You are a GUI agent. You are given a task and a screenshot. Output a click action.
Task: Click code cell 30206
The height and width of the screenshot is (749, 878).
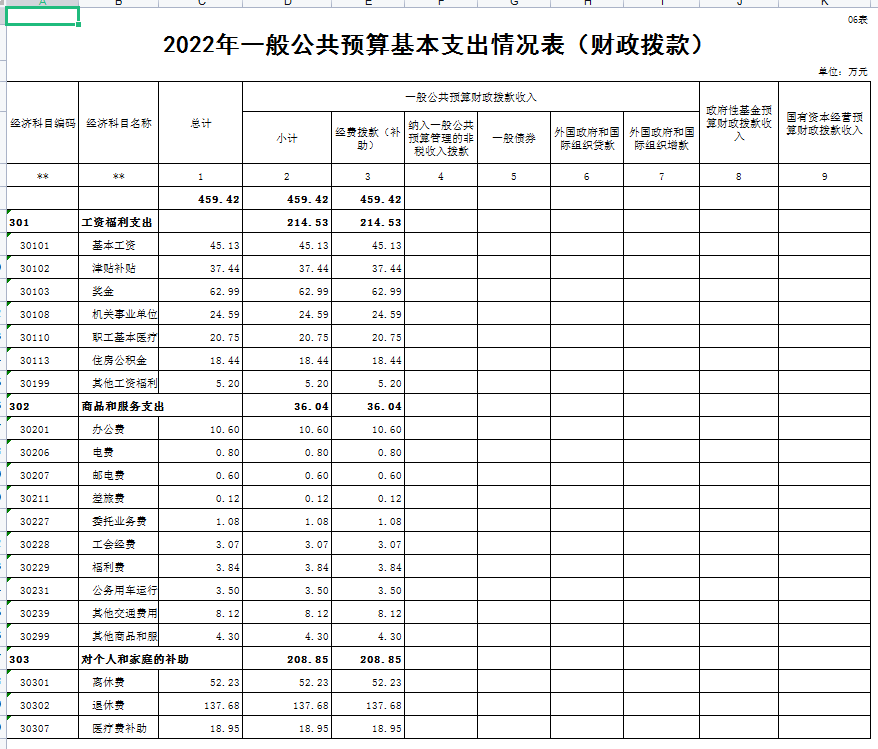click(43, 452)
